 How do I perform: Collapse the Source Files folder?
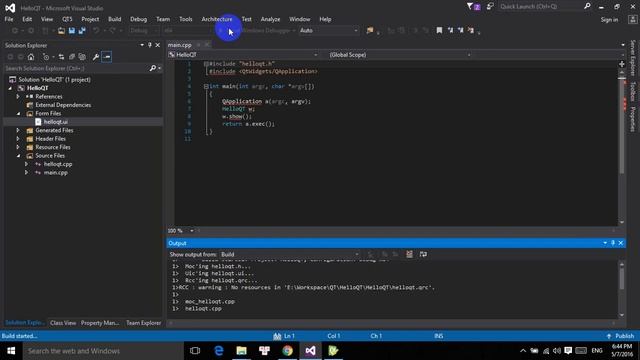click(18, 156)
